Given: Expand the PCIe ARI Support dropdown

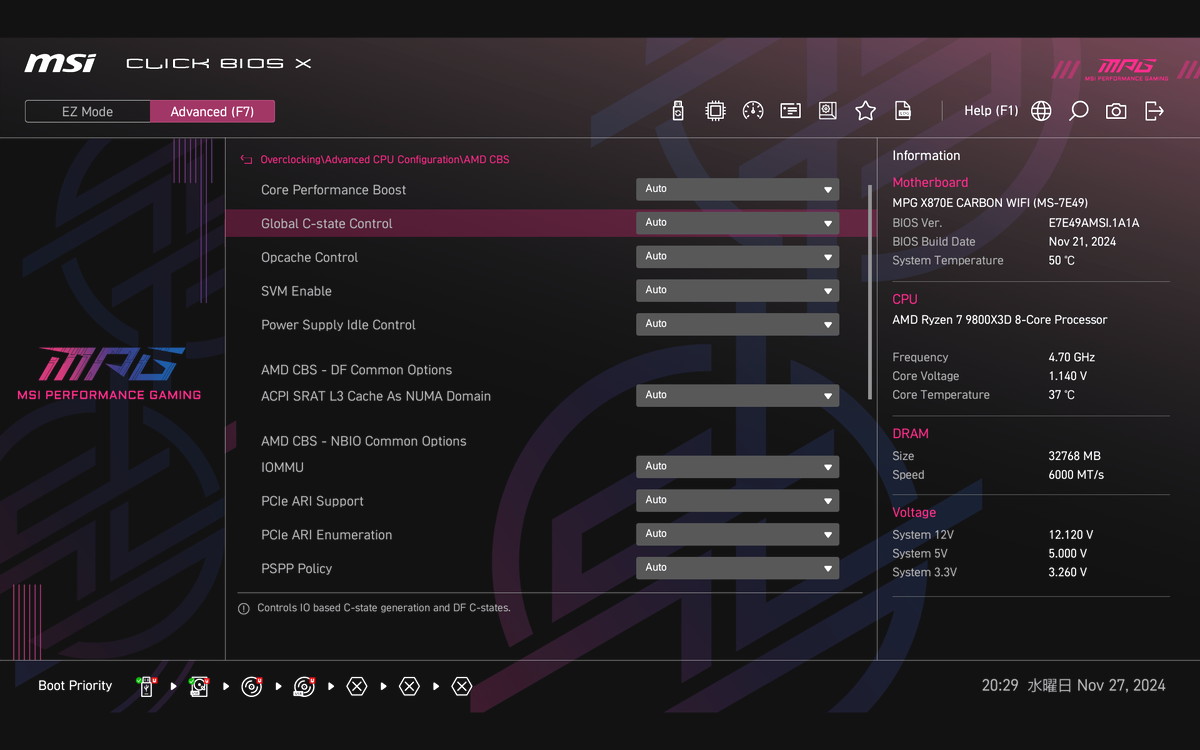Looking at the screenshot, I should (737, 500).
